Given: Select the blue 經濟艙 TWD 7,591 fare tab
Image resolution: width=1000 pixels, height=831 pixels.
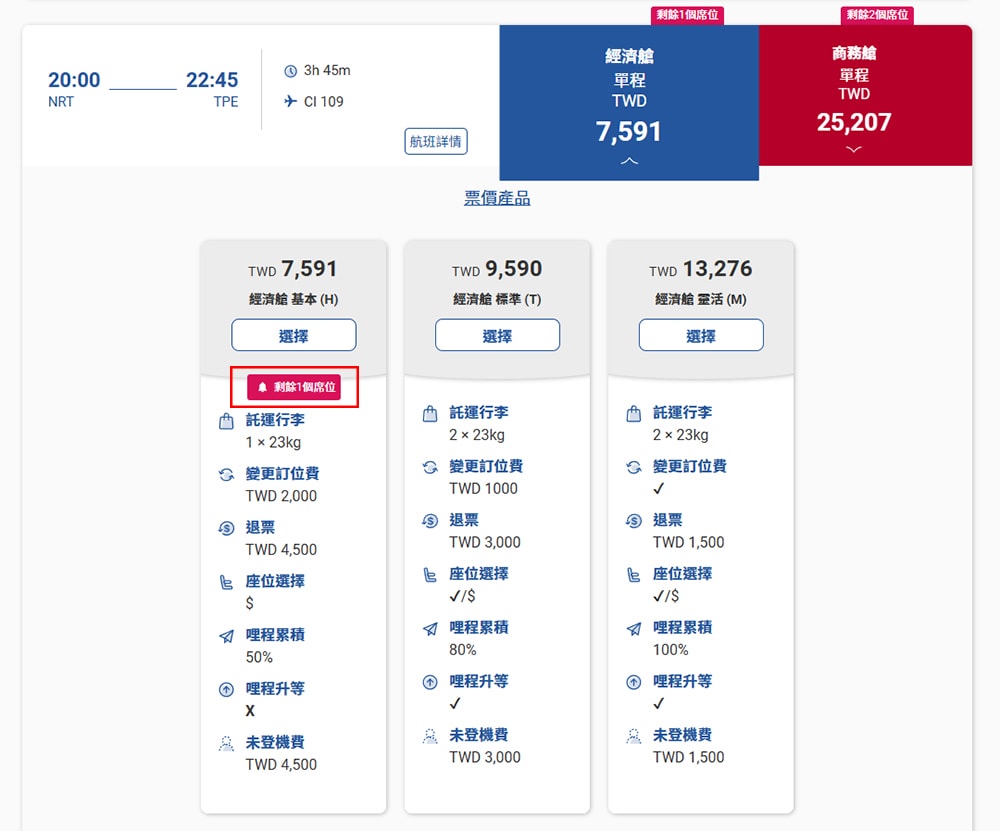Looking at the screenshot, I should (x=629, y=100).
